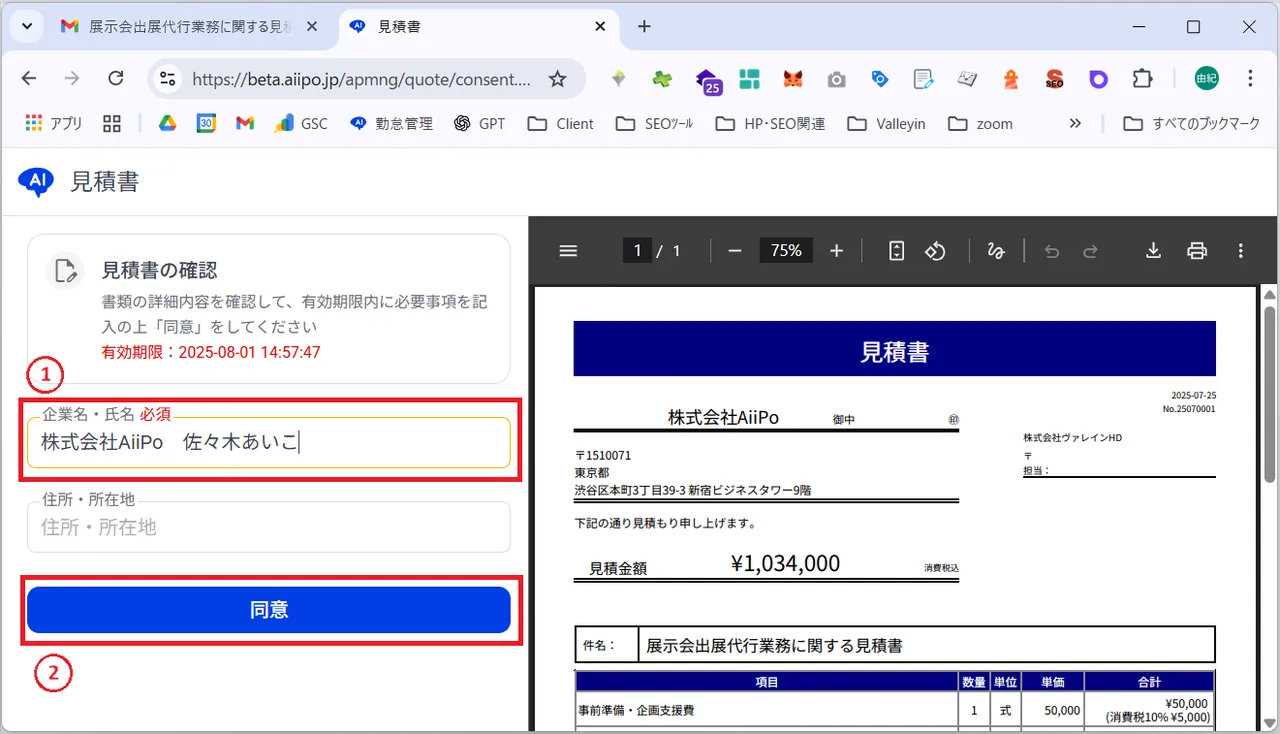This screenshot has height=734, width=1280.
Task: Close the 見積書 tab
Action: (599, 27)
